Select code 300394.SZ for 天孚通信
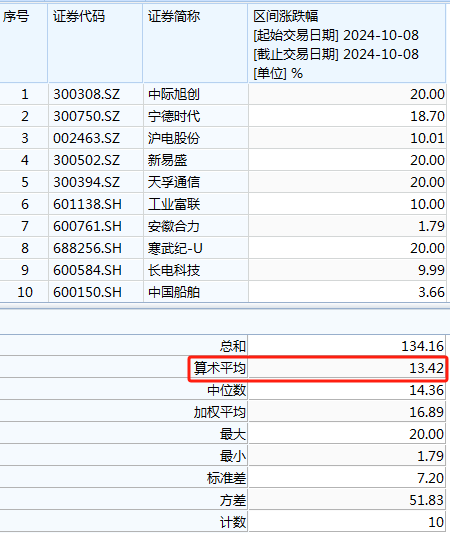The image size is (450, 535). pos(87,182)
